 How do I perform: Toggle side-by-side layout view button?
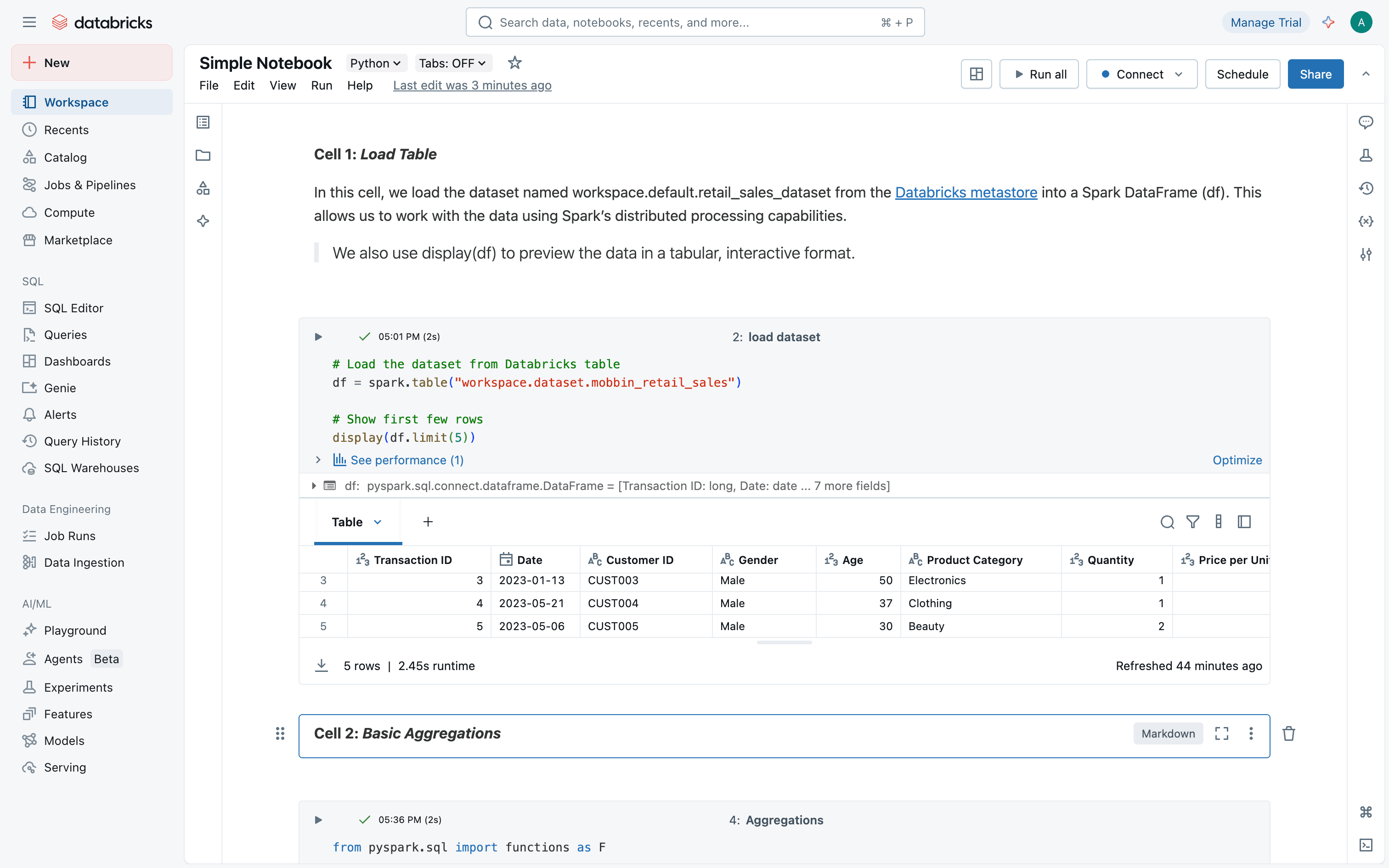[977, 74]
